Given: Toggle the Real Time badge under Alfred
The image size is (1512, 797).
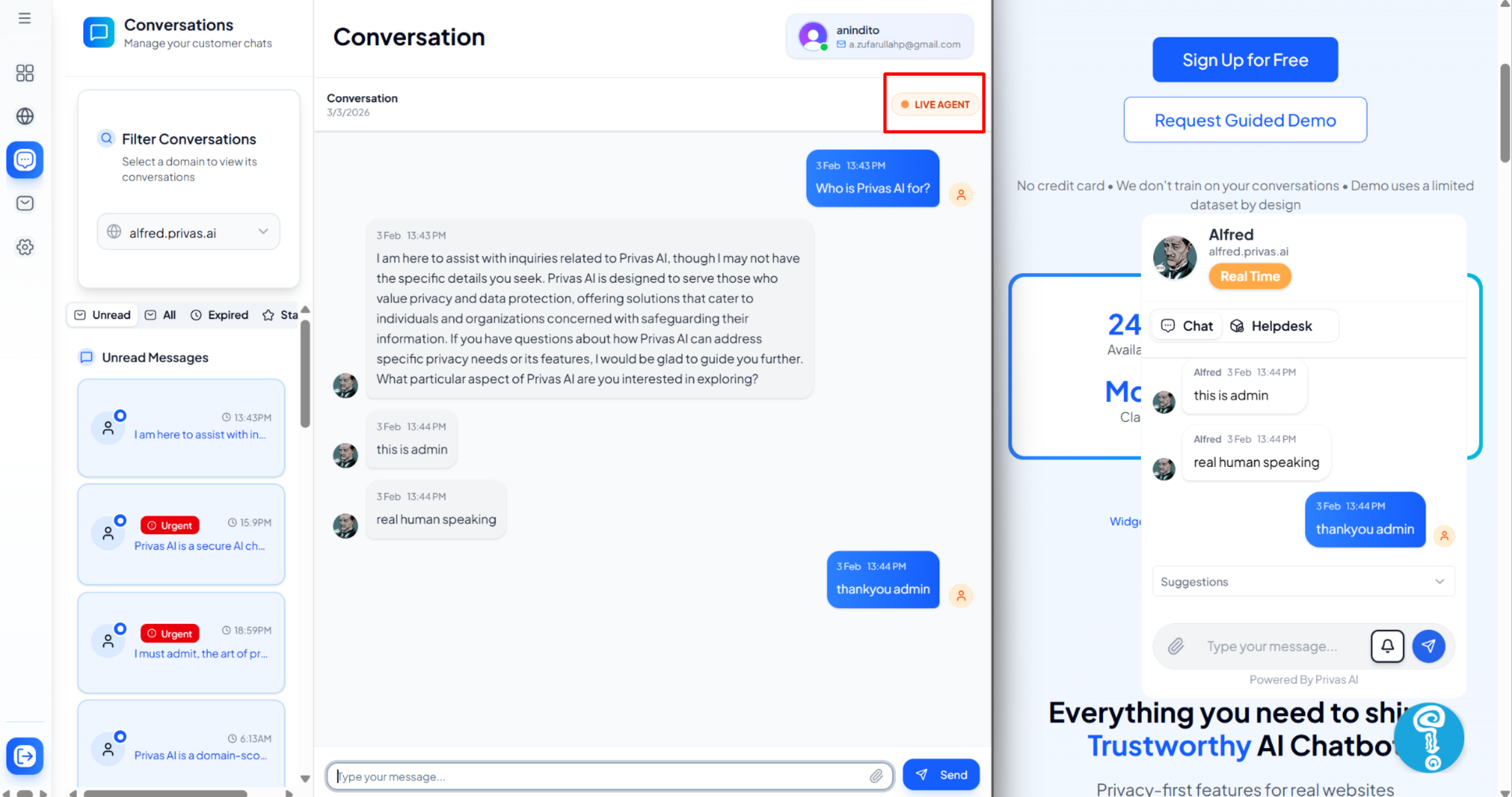Looking at the screenshot, I should click(1249, 276).
